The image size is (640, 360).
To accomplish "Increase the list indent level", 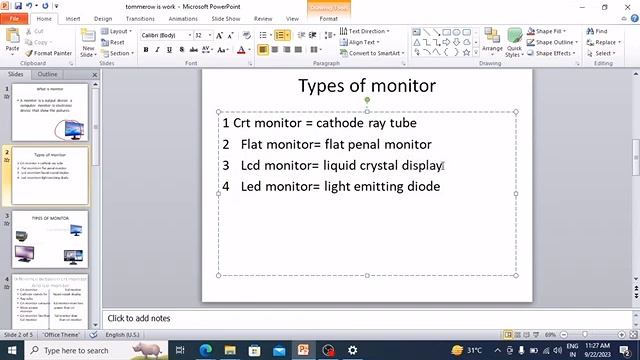I will 313,36.
